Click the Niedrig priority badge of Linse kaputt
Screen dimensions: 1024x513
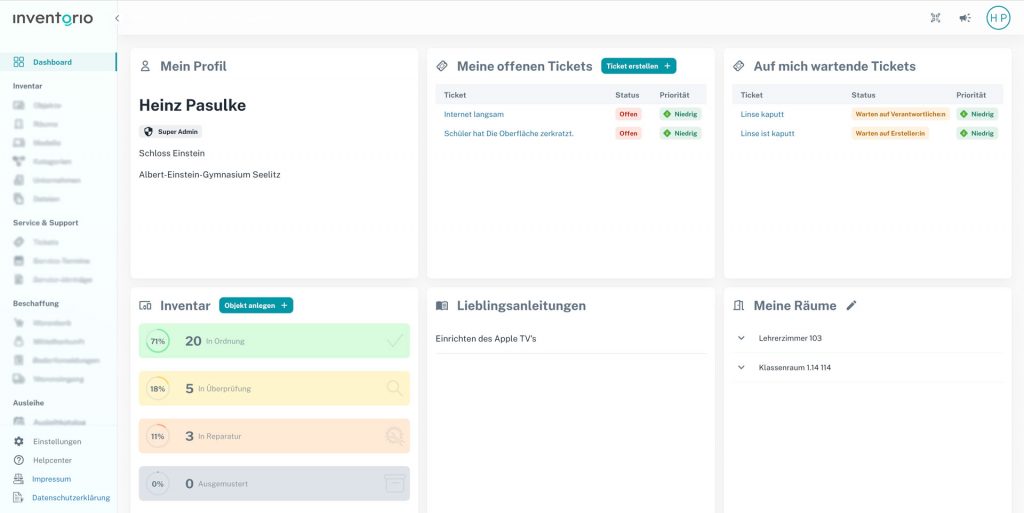pyautogui.click(x=977, y=114)
